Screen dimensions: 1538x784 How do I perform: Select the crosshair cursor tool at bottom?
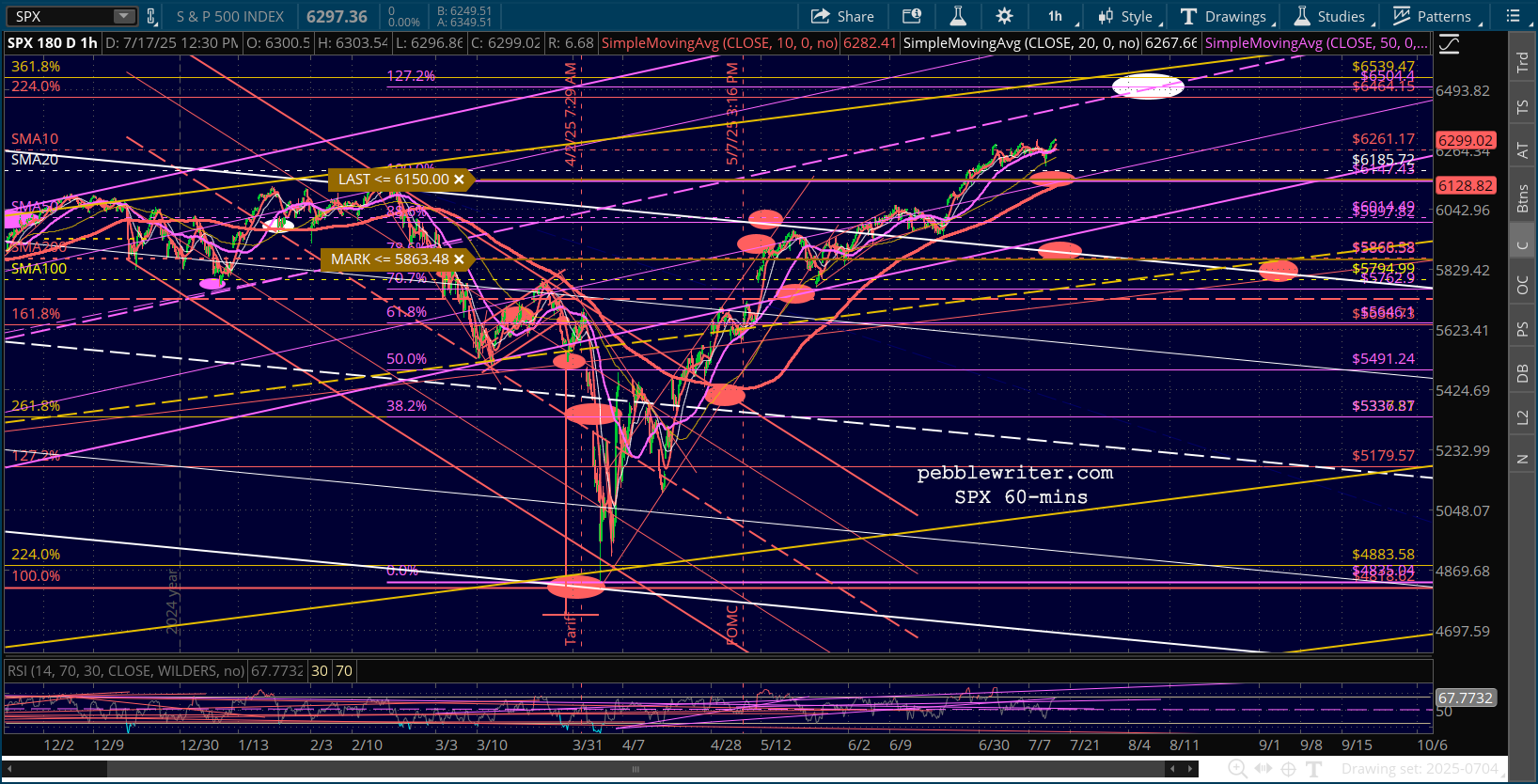coord(1289,769)
